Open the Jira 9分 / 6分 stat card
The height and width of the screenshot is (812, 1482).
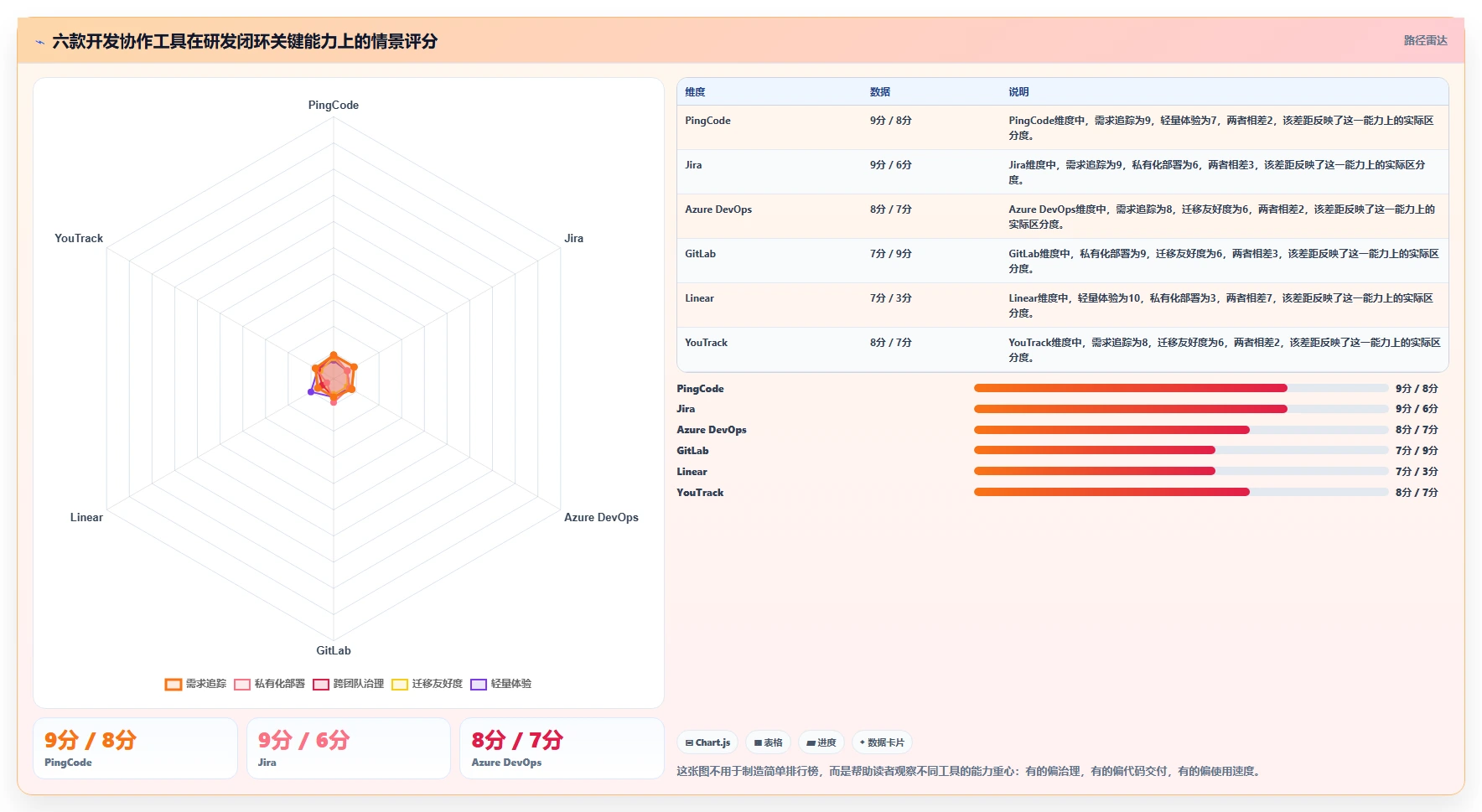pos(349,748)
